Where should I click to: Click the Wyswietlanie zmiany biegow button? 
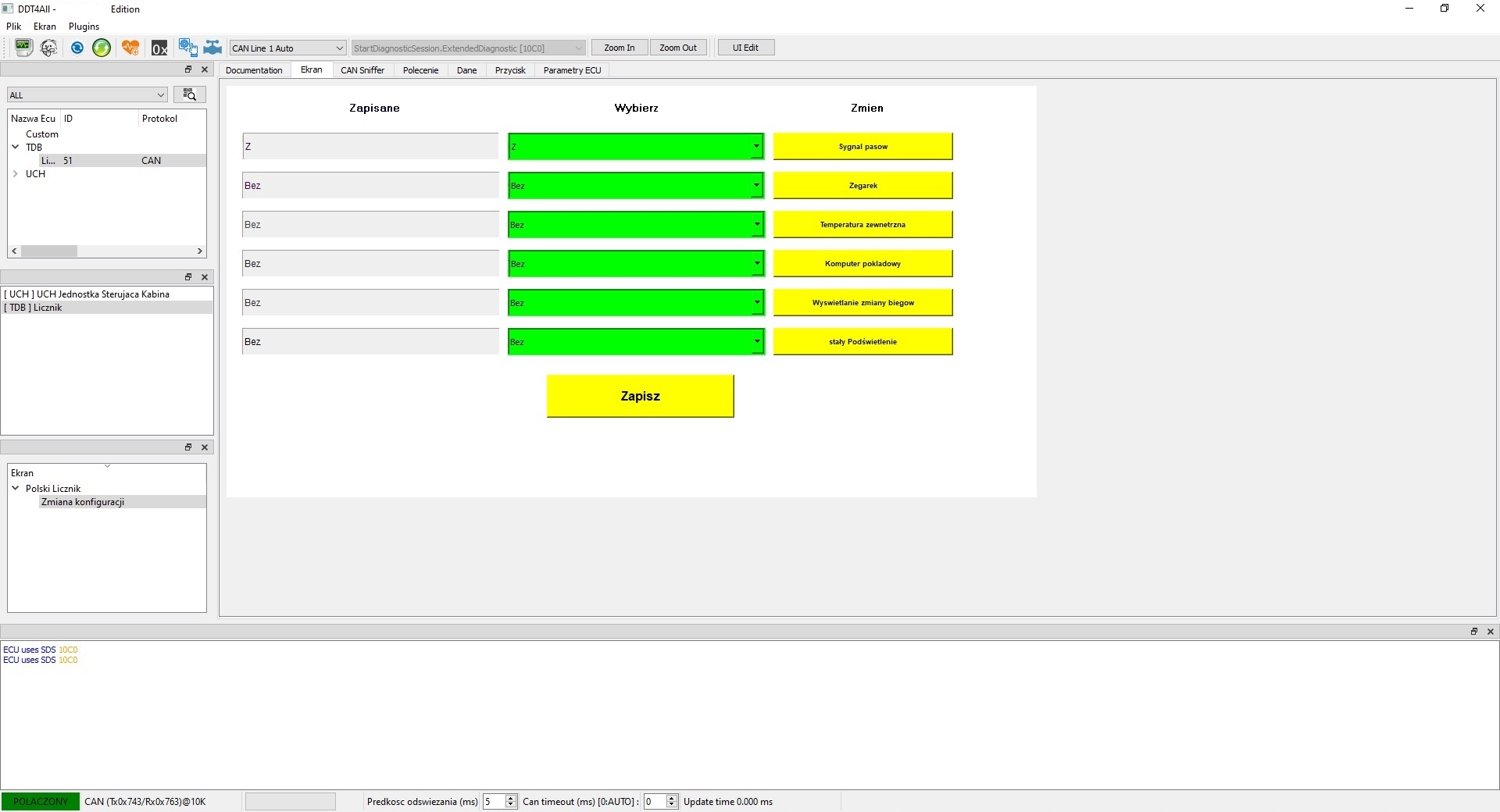(x=862, y=303)
